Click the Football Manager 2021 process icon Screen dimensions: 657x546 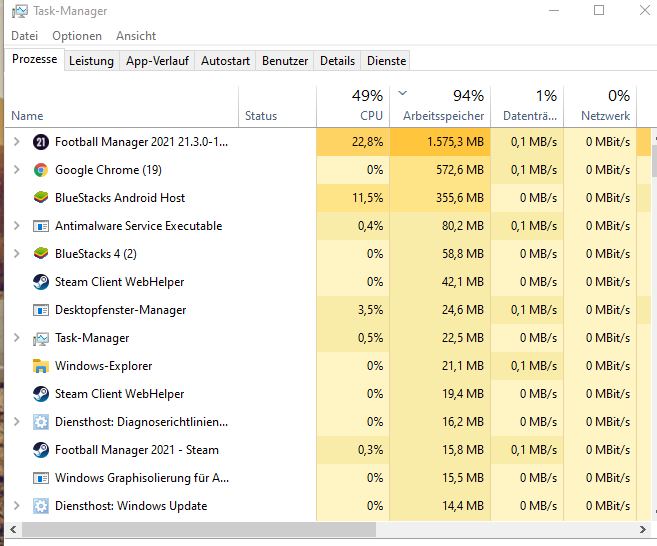41,142
